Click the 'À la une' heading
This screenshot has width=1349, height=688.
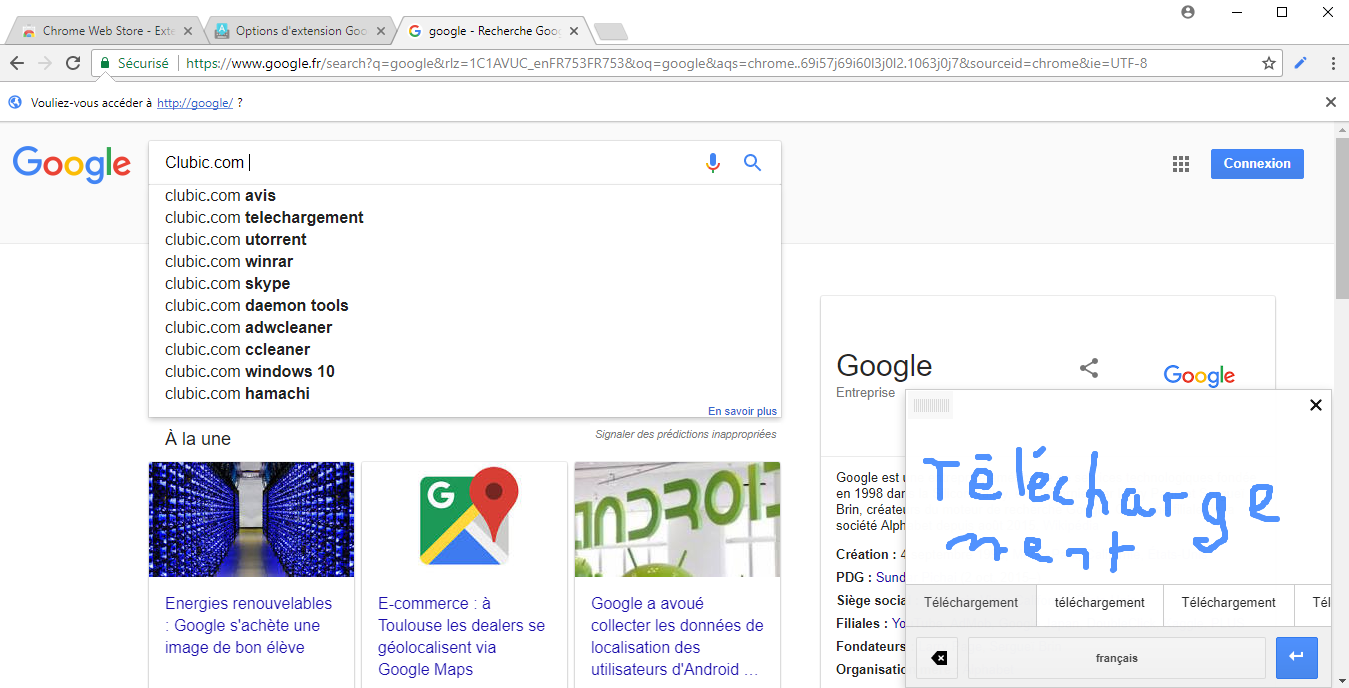point(198,439)
